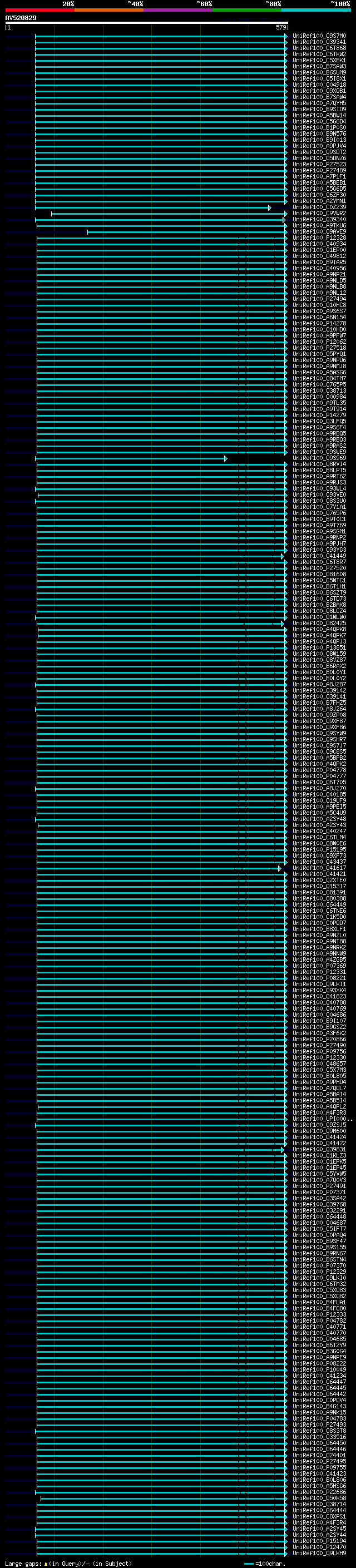Select the UniRef100_A9NK15 entry
This screenshot has height=1568, width=356.
coord(319,1413)
